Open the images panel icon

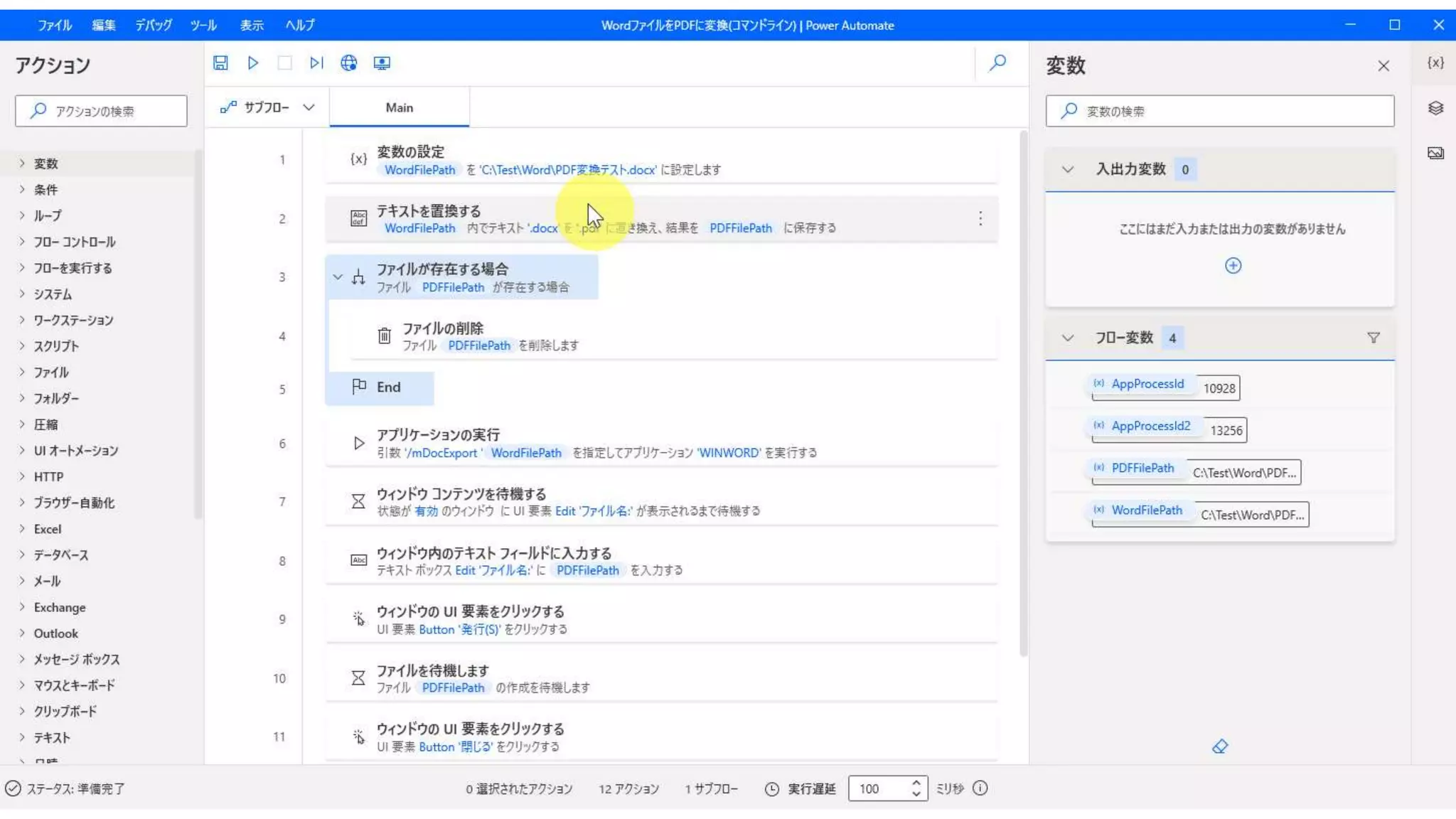click(x=1435, y=153)
